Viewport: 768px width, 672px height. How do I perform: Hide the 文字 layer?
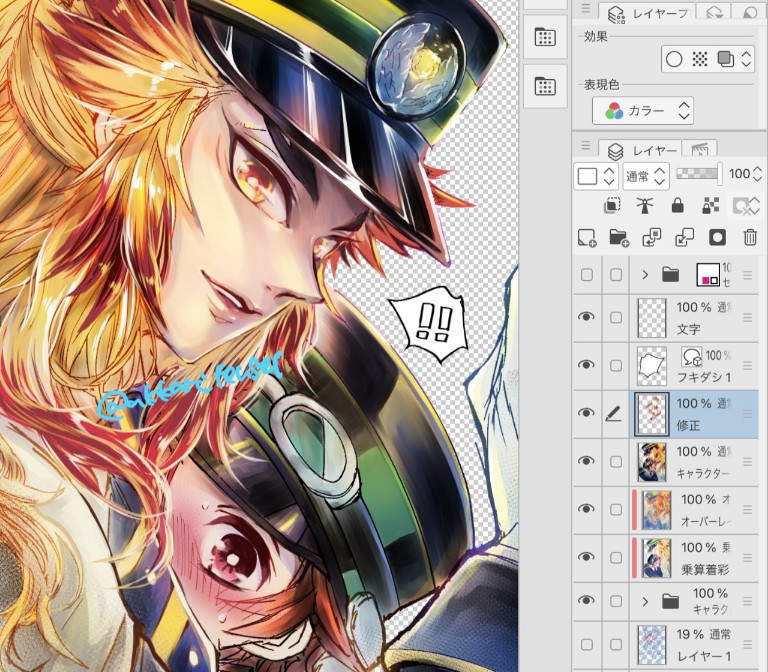point(586,317)
